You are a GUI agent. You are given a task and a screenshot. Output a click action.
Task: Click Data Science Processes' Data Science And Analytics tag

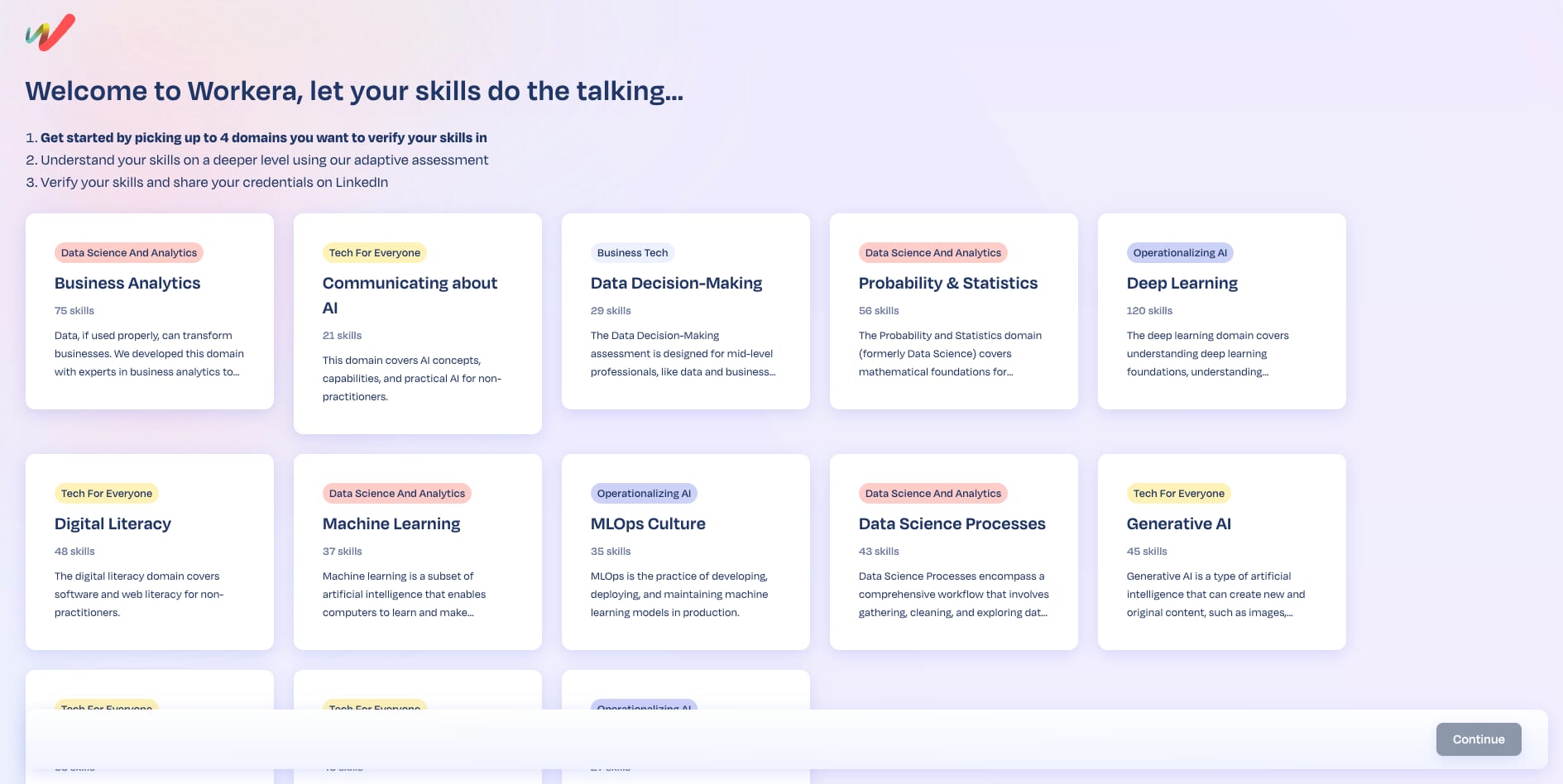point(933,494)
